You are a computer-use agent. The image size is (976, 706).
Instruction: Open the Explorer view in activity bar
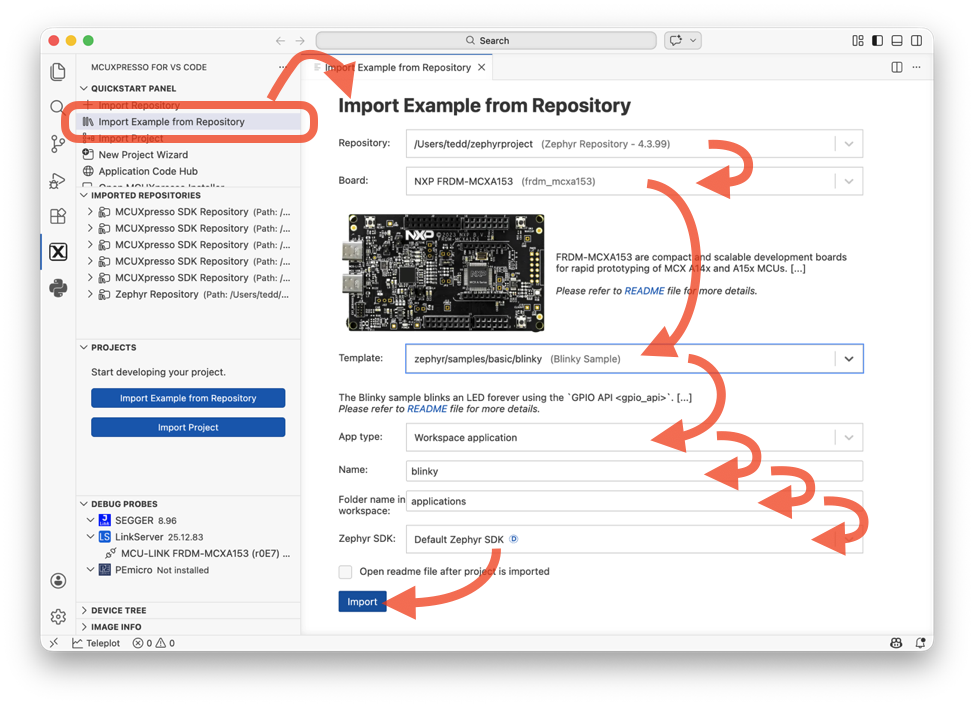[x=58, y=72]
